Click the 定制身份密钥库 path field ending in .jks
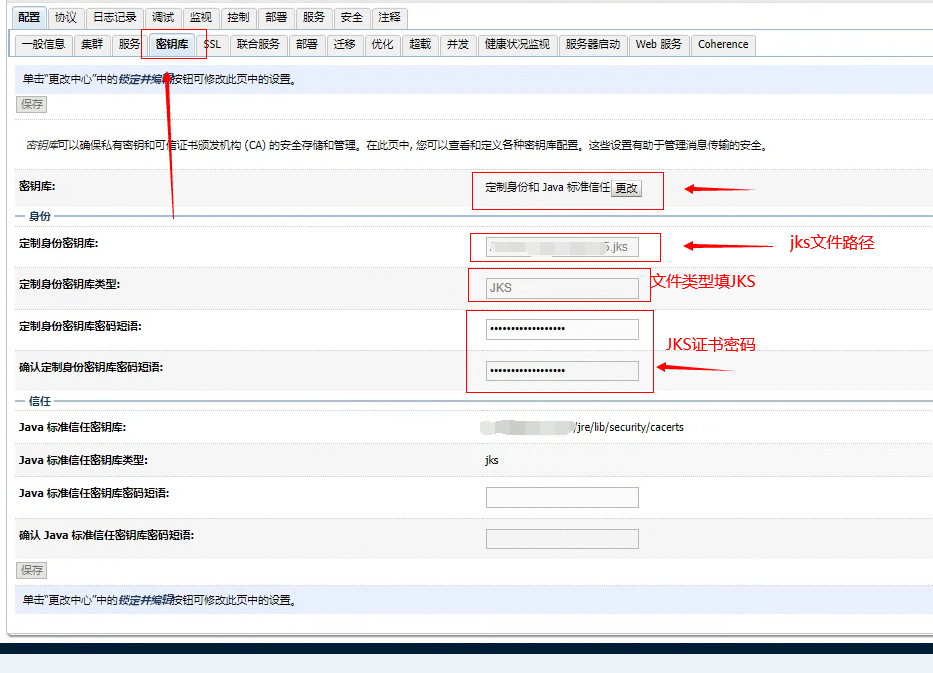This screenshot has width=933, height=673. coord(562,246)
